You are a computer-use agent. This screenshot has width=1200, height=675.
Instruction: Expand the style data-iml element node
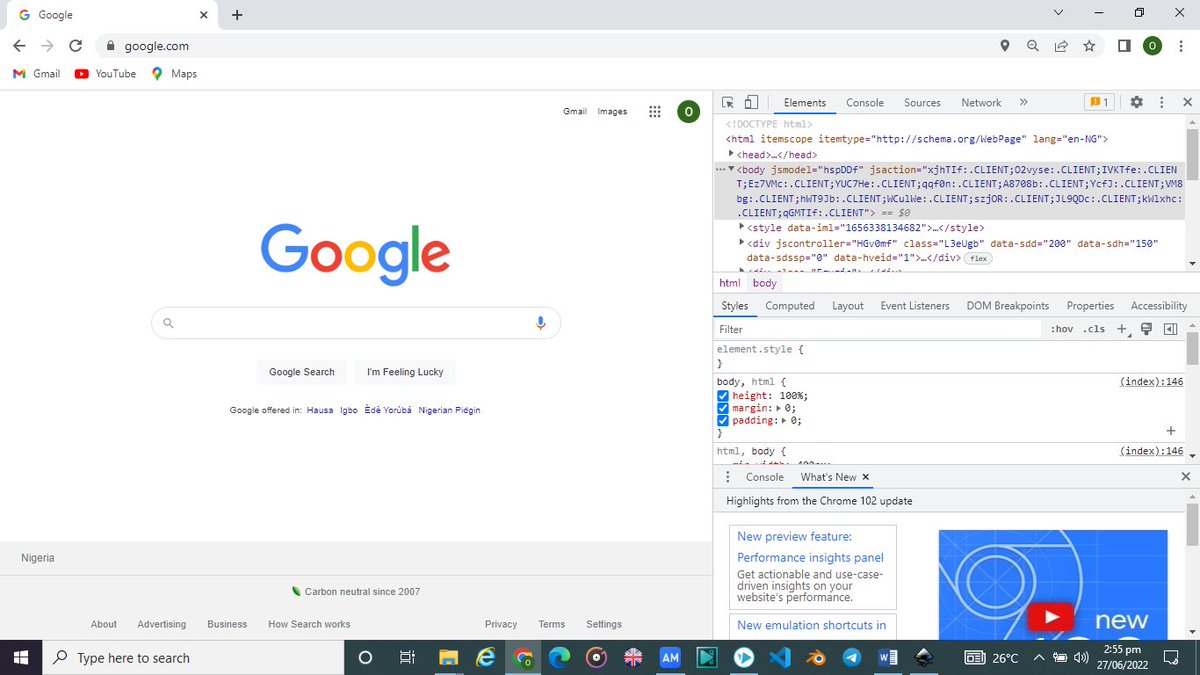[742, 228]
